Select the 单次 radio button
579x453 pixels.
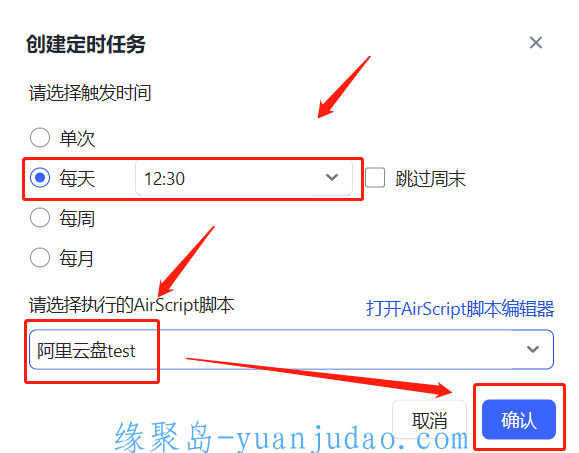pyautogui.click(x=40, y=137)
